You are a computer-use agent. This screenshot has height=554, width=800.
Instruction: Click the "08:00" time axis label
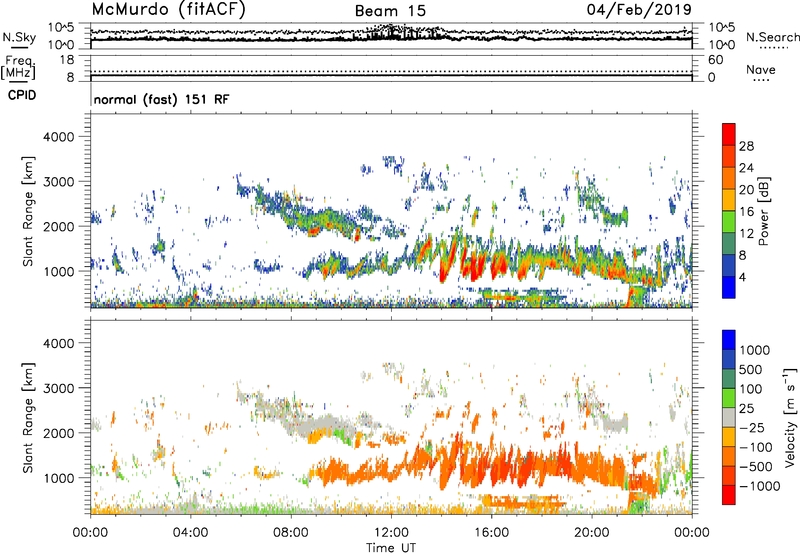(291, 533)
